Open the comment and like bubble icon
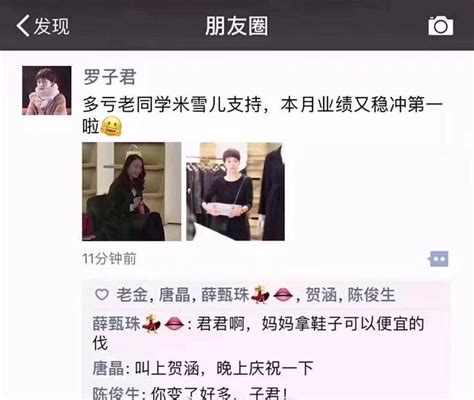474x400 pixels. pyautogui.click(x=439, y=259)
